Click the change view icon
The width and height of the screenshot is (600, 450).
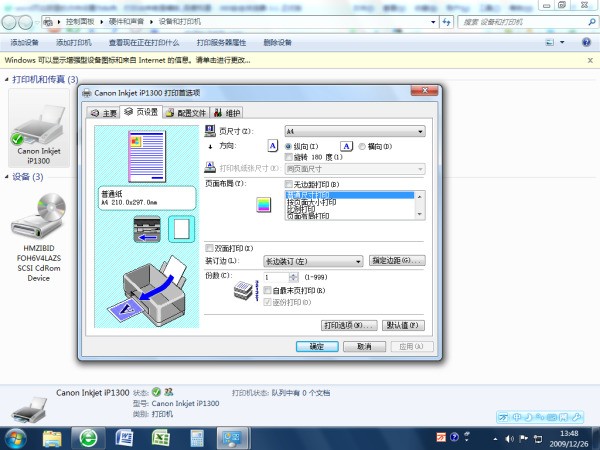[x=549, y=42]
